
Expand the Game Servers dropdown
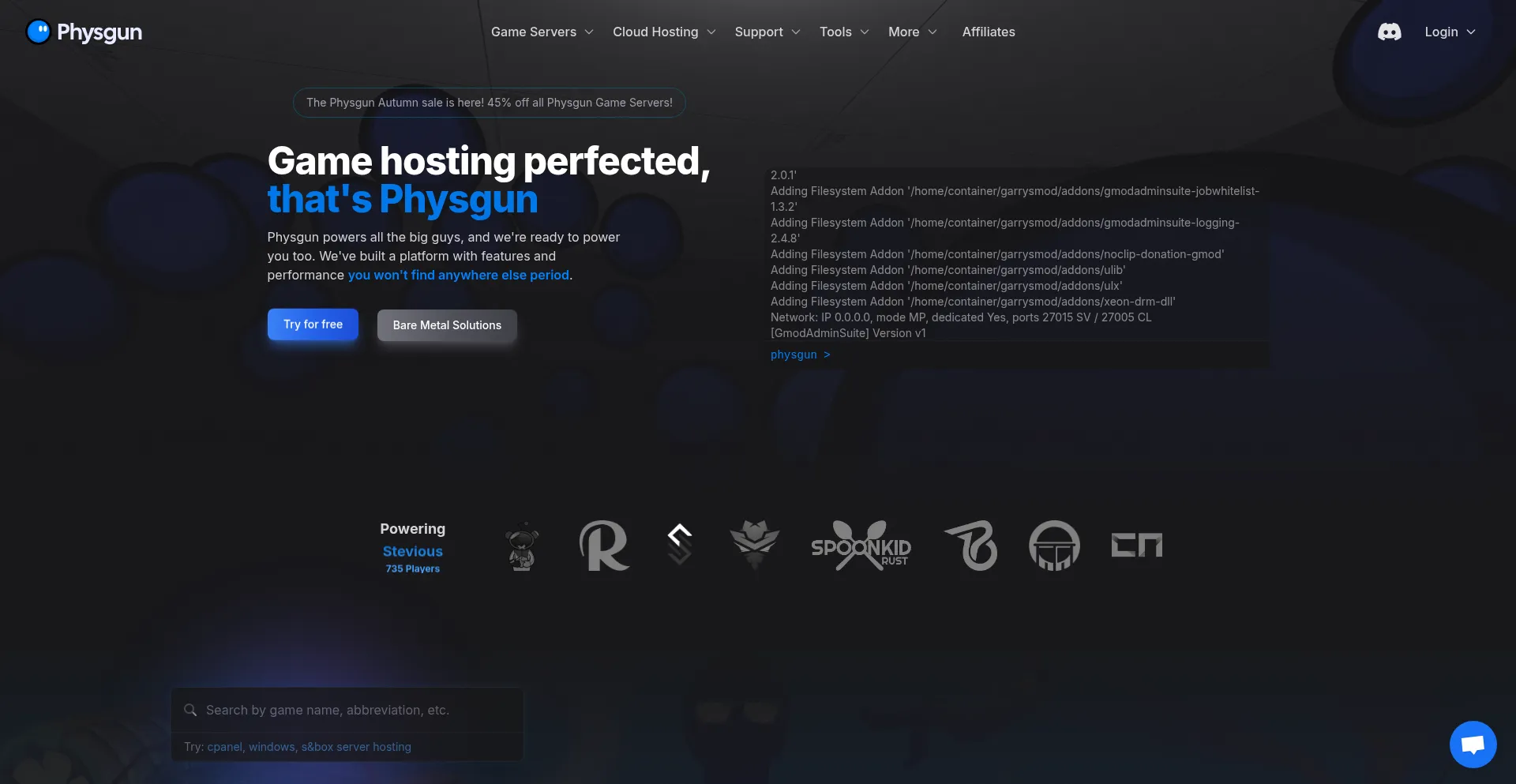542,32
